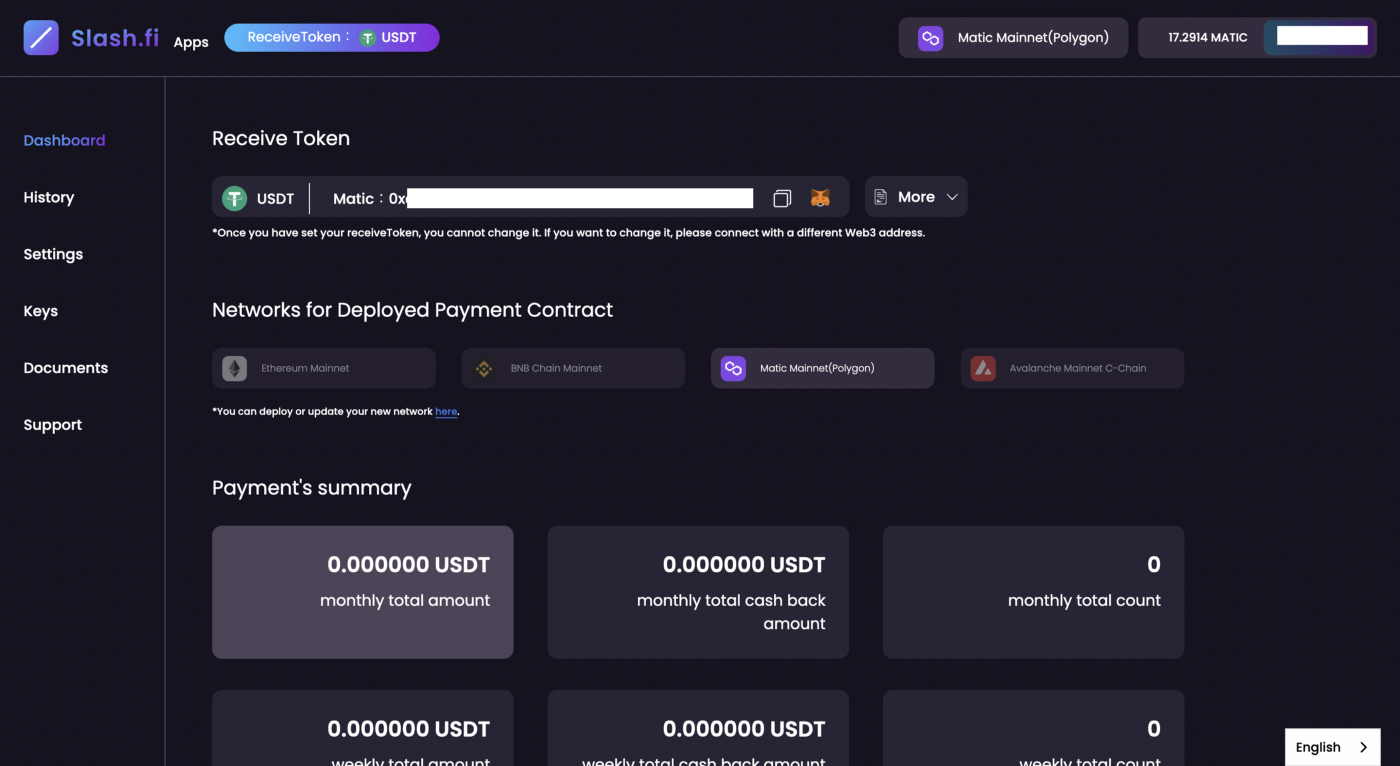Viewport: 1400px width, 766px height.
Task: Open the English language selector
Action: pyautogui.click(x=1332, y=747)
